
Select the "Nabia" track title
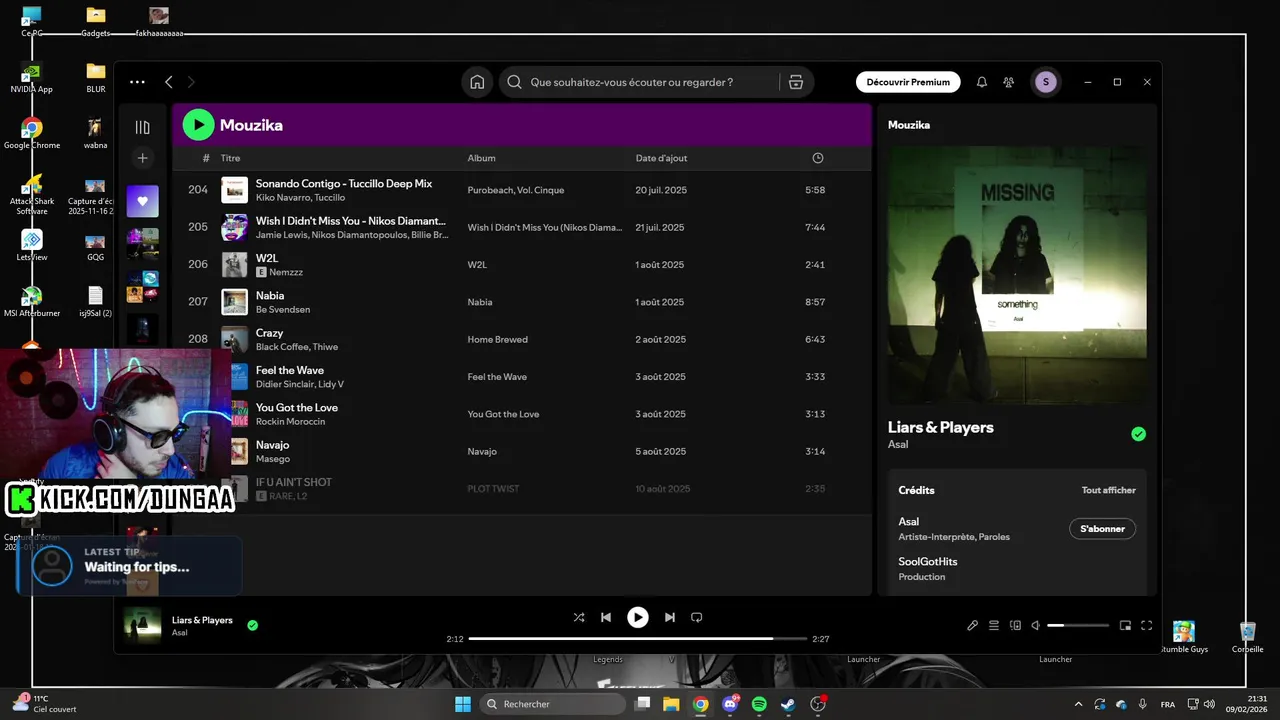(x=270, y=295)
